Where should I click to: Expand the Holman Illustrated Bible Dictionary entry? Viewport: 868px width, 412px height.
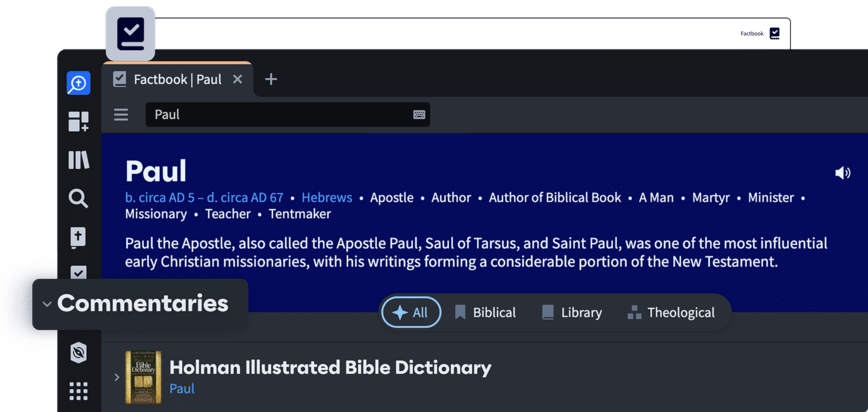click(x=116, y=377)
